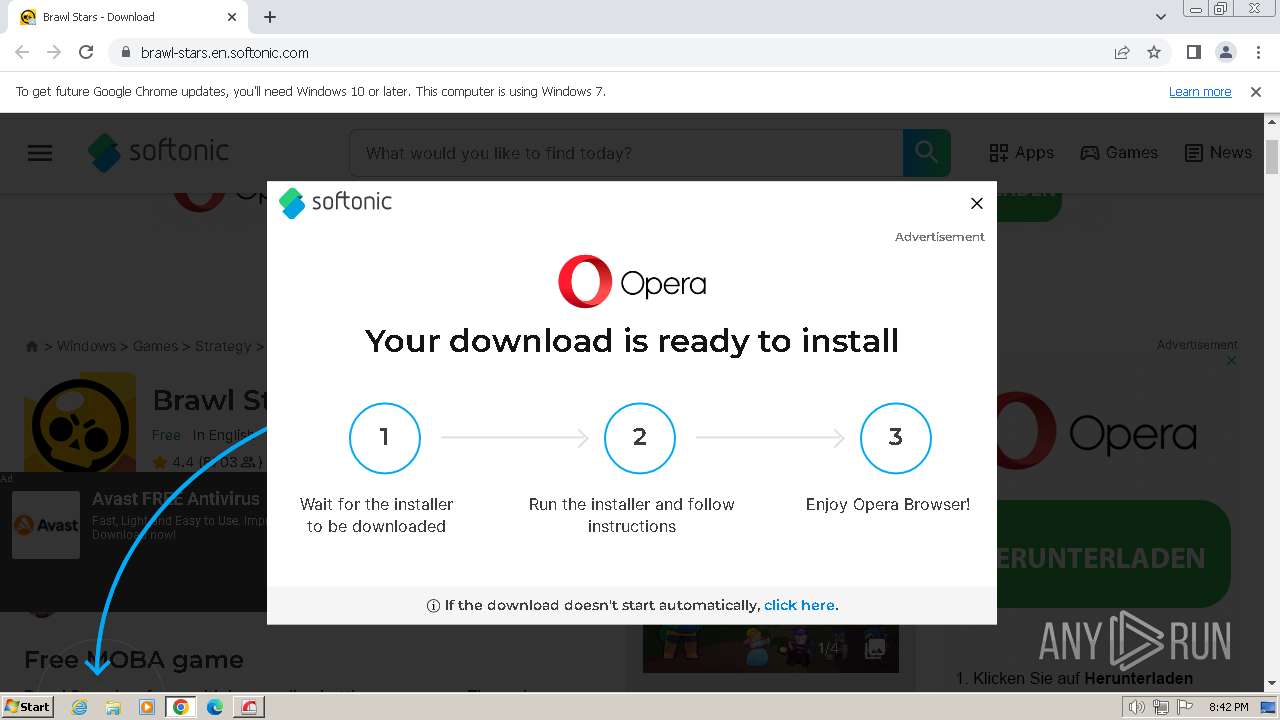Image resolution: width=1280 pixels, height=720 pixels.
Task: Select the Brawl Stars - Download tab
Action: point(128,17)
